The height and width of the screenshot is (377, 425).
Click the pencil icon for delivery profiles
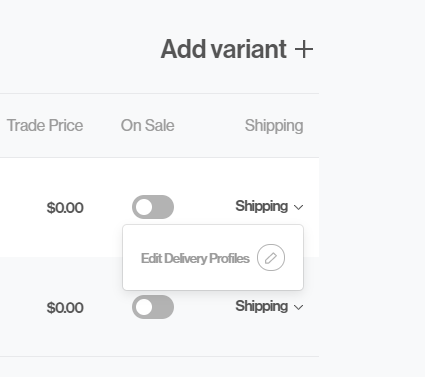[x=271, y=258]
